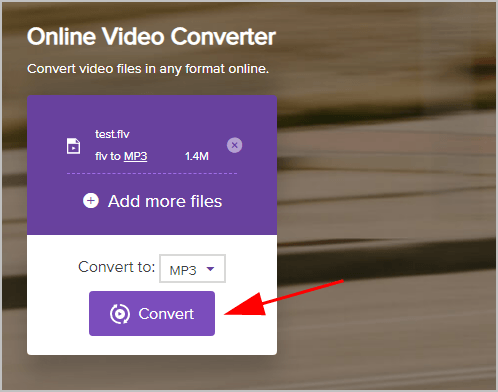
Task: Click the 'flv to' text in file row
Action: [108, 156]
